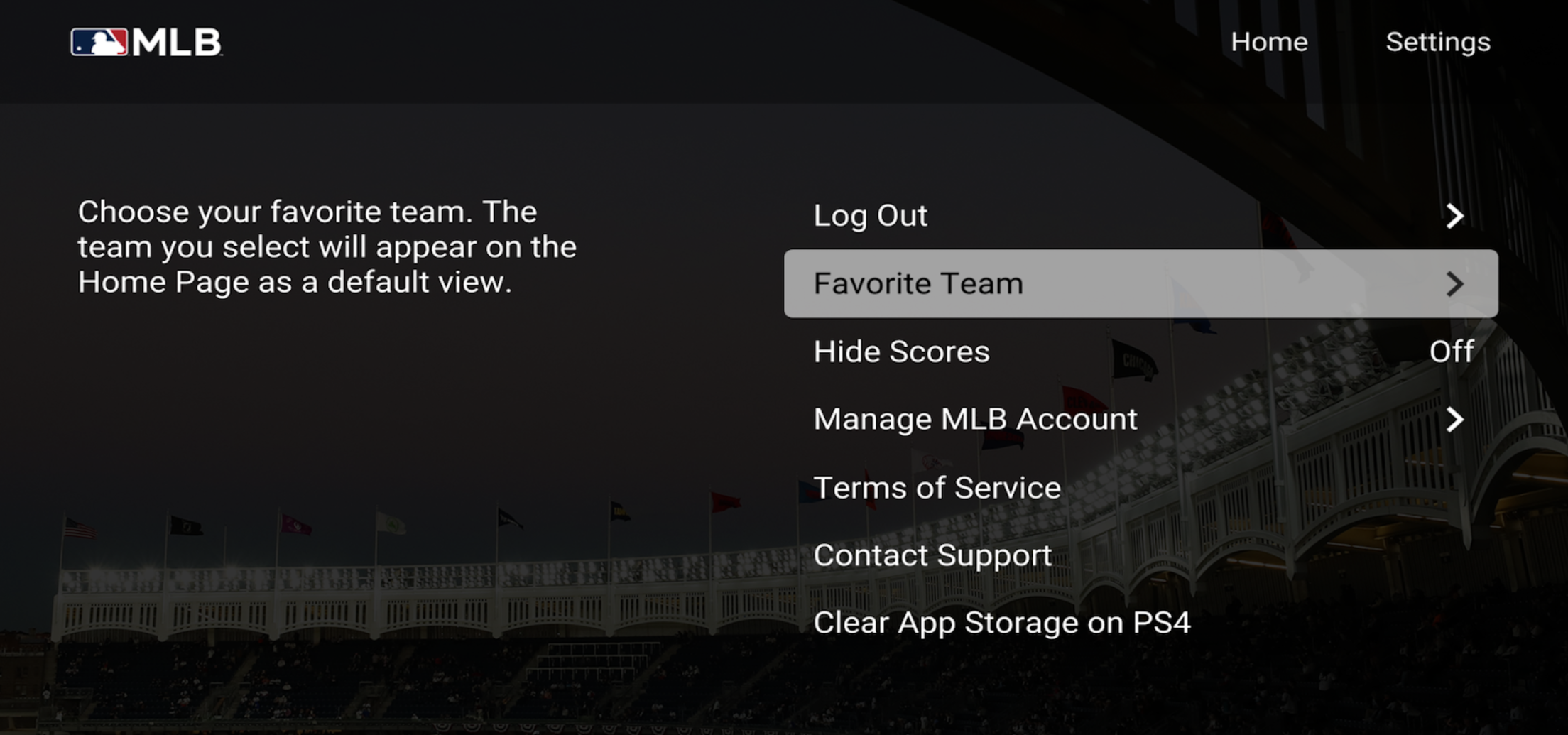Click the Manage MLB Account chevron
Screen dimensions: 1568x735
click(x=1454, y=420)
